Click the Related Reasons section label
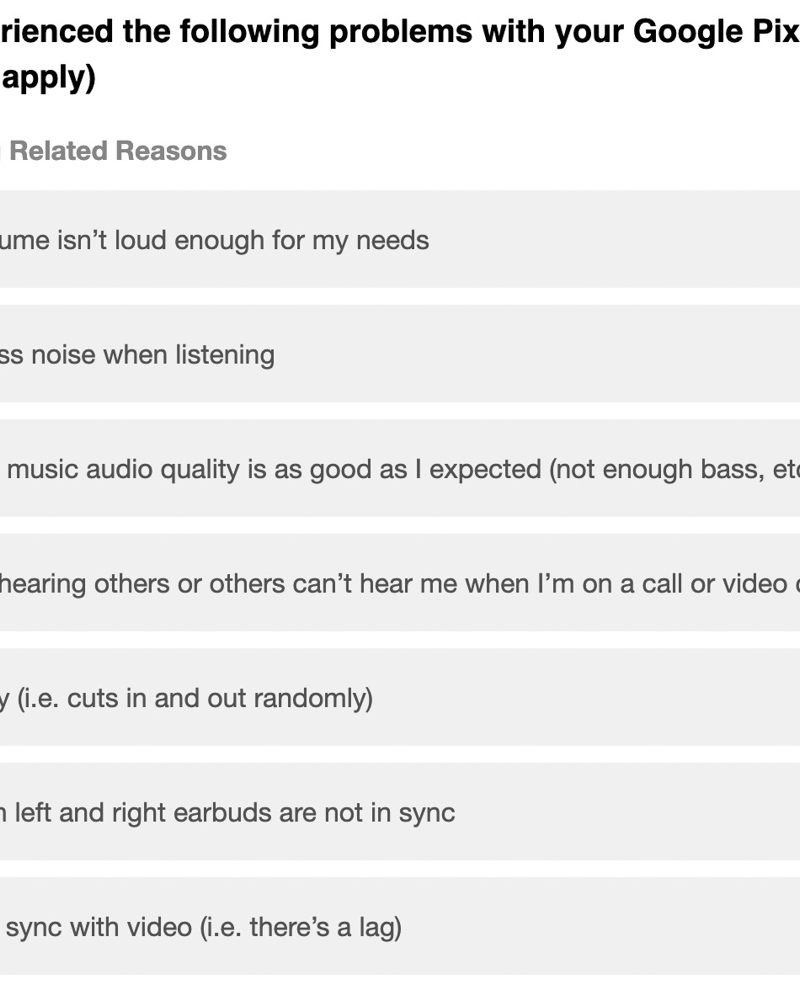Viewport: 800px width, 990px height. click(x=117, y=151)
